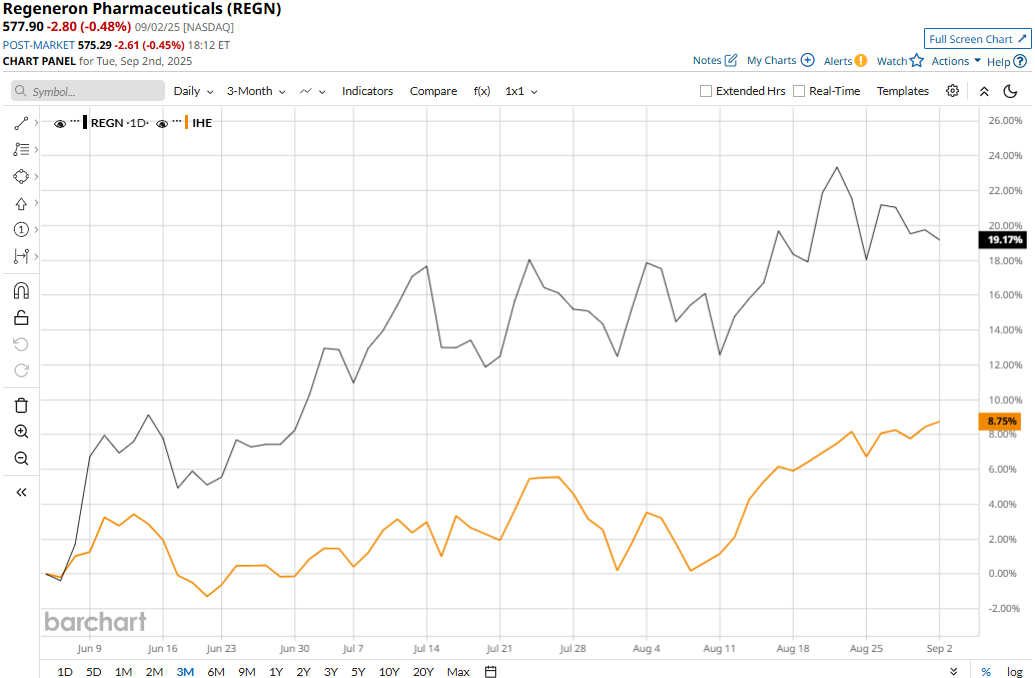Select the 3M time range
The height and width of the screenshot is (678, 1035).
[185, 671]
